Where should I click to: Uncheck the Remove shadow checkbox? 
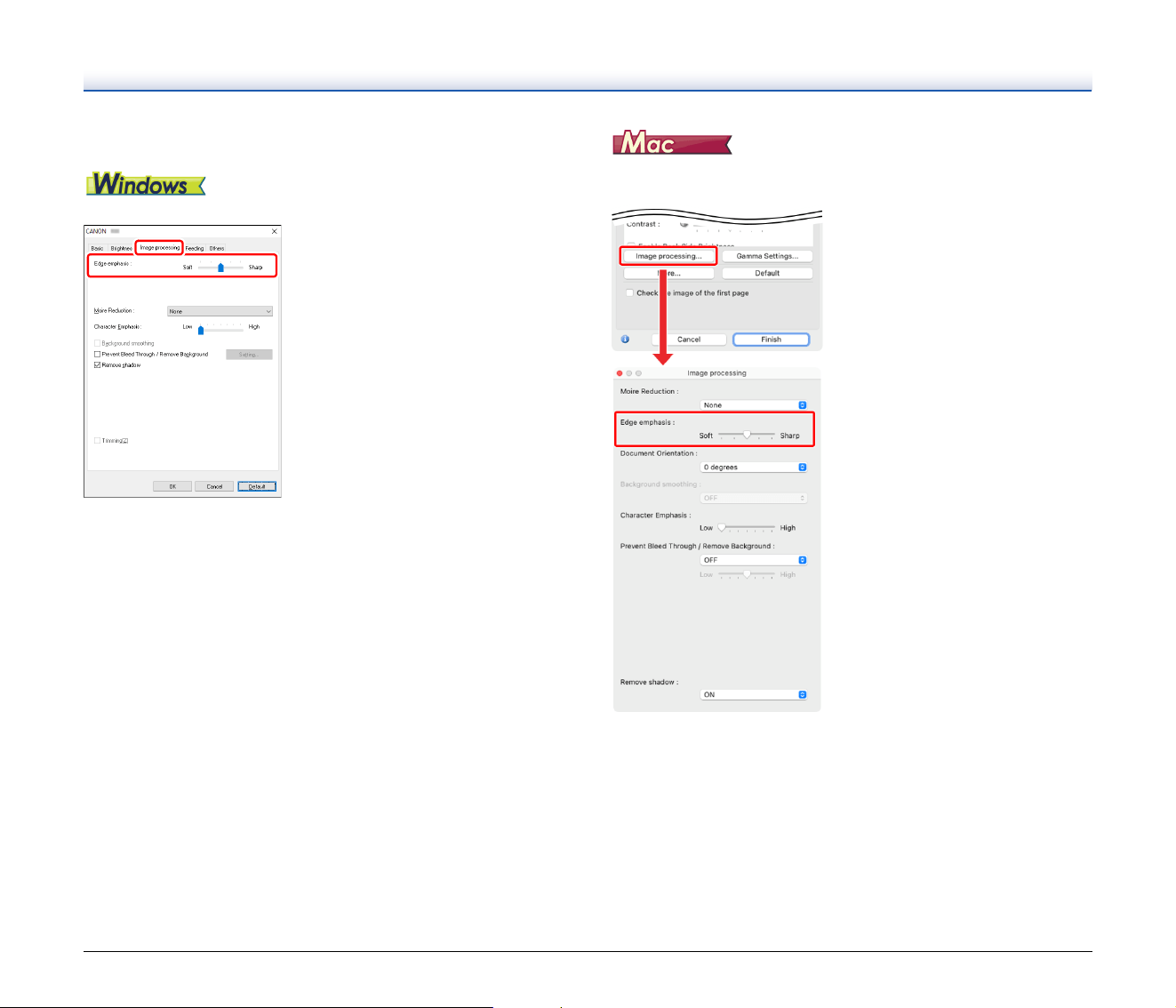point(98,365)
